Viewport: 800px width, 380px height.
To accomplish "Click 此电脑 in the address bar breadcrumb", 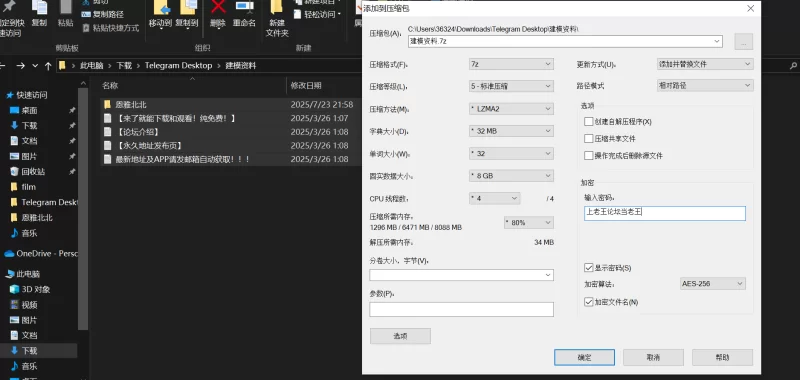I will 91,66.
